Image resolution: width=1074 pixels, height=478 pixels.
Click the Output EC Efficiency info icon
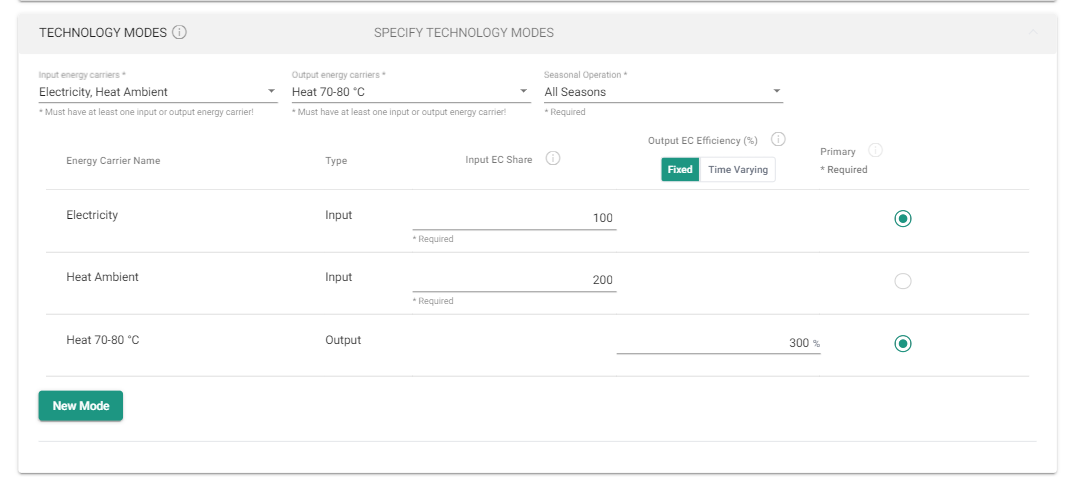tap(778, 140)
